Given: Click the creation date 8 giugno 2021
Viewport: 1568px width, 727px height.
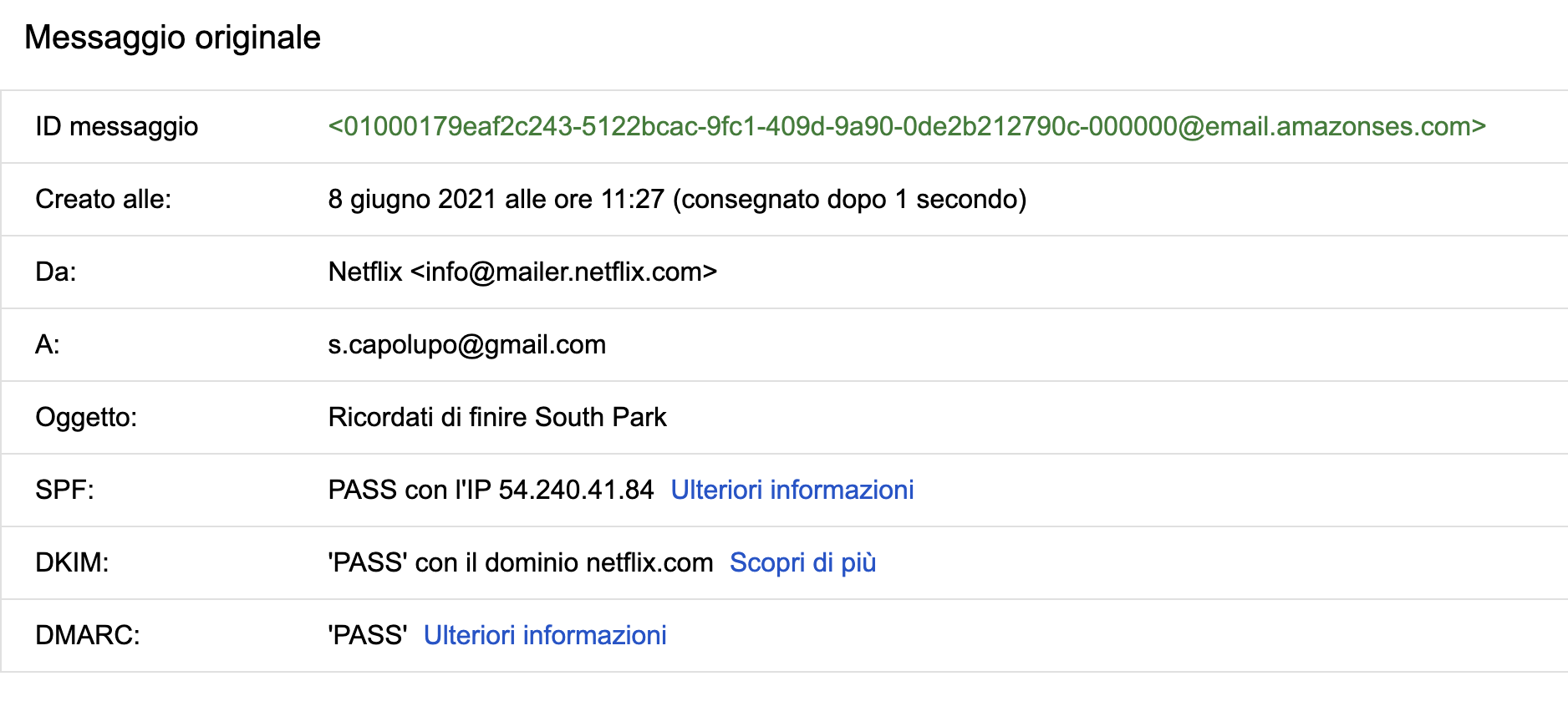Looking at the screenshot, I should point(413,199).
